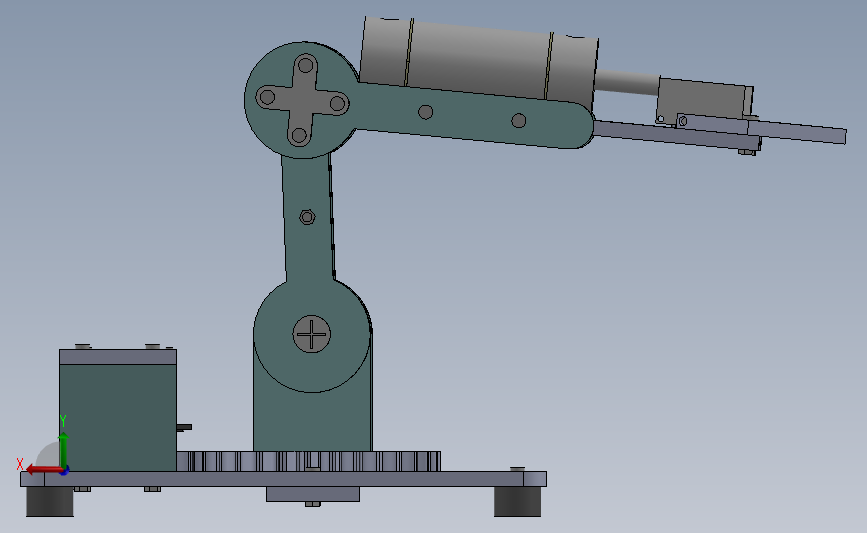Select the block mounted beneath the base plate center

point(313,494)
